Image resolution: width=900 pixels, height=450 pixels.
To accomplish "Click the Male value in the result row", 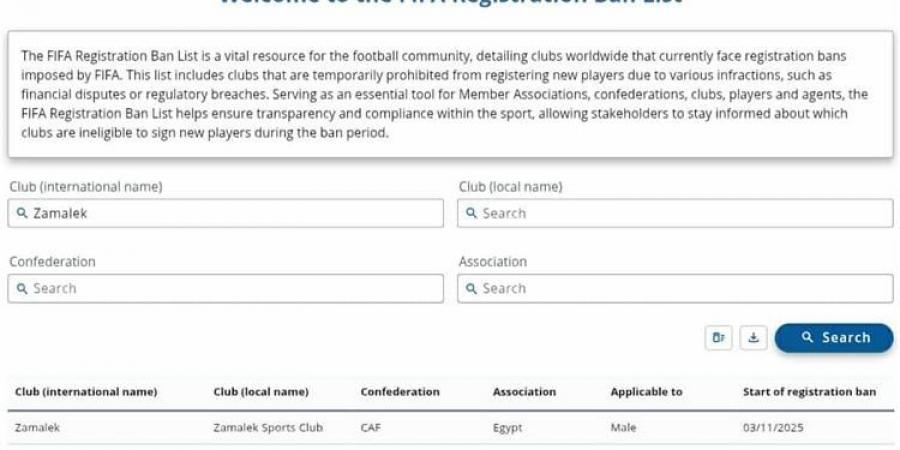I will click(623, 428).
